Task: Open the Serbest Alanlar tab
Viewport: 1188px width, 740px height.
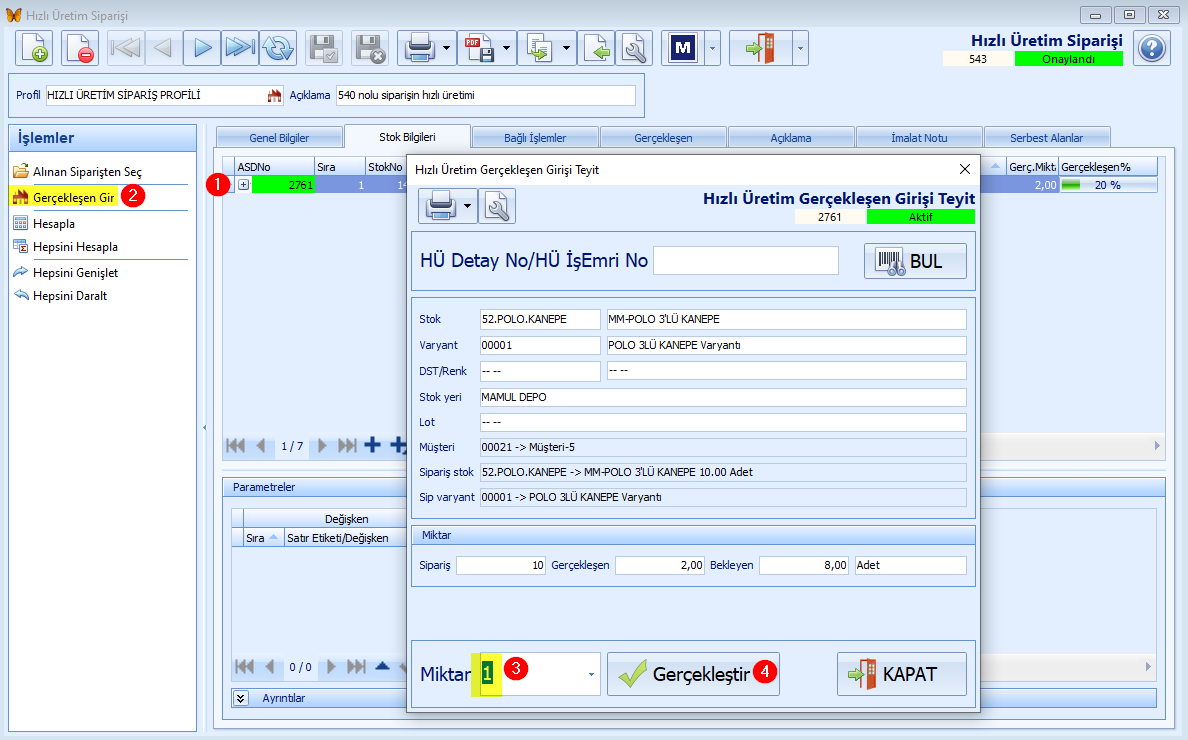Action: (x=1046, y=138)
